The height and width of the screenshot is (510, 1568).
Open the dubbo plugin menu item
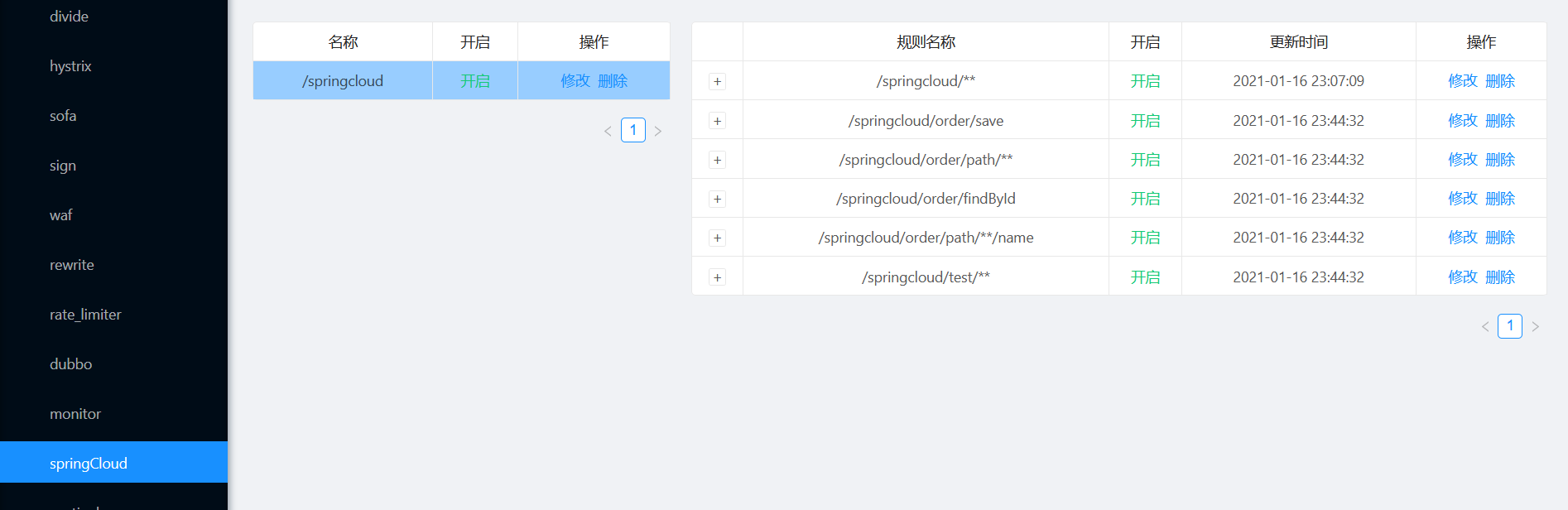coord(113,364)
